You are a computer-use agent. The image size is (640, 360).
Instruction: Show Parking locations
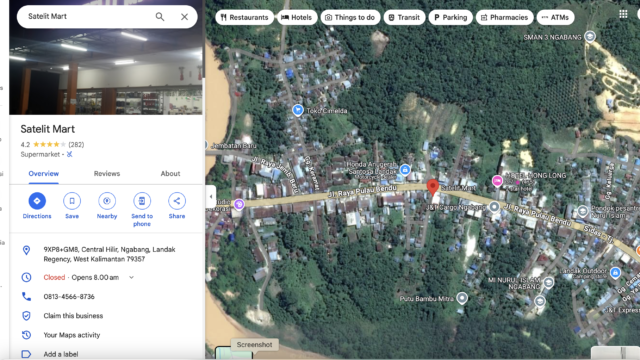450,17
